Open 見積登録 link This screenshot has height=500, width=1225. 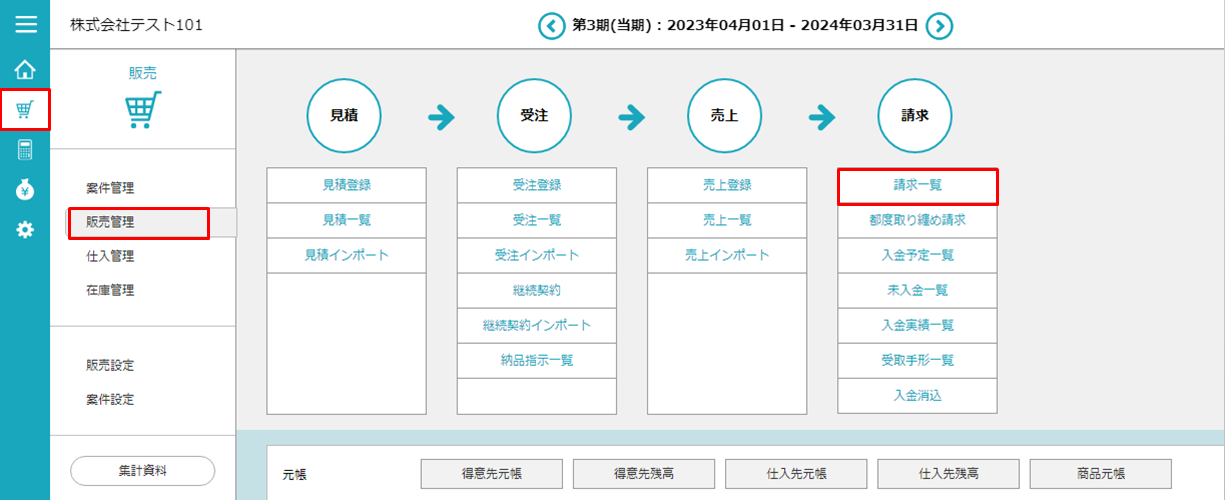tap(346, 186)
